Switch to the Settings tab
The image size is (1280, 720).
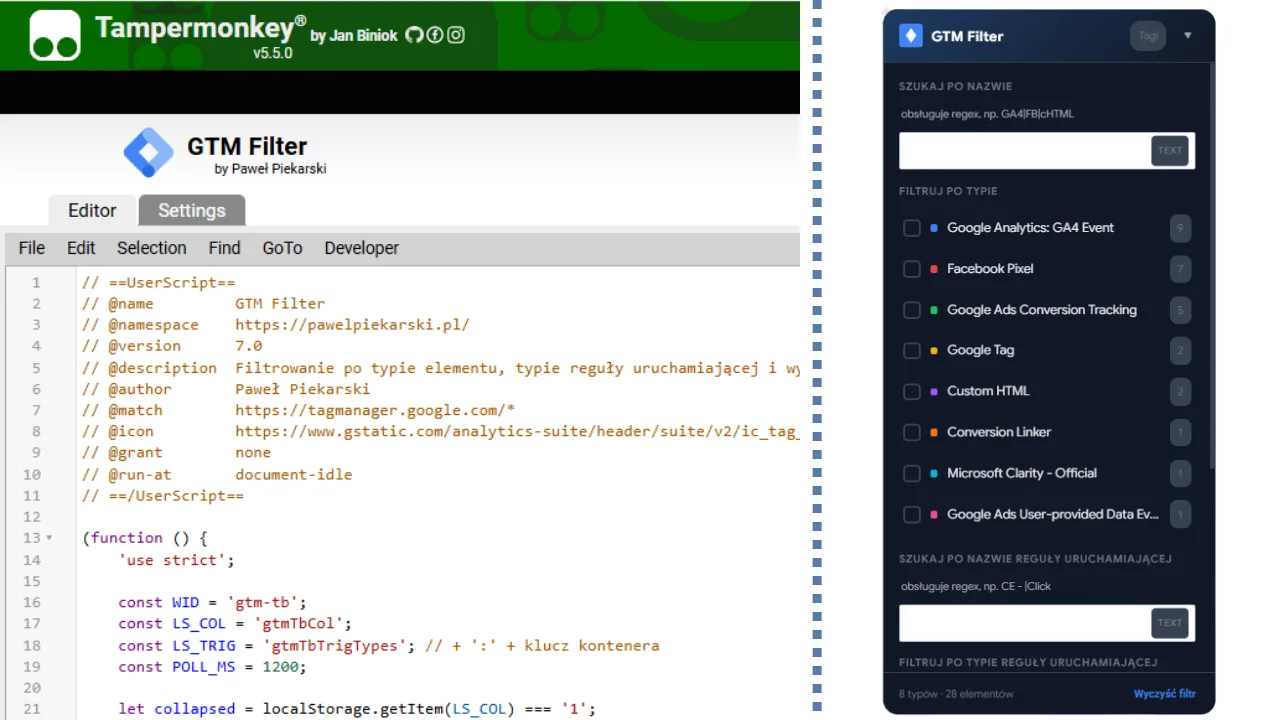(x=192, y=210)
